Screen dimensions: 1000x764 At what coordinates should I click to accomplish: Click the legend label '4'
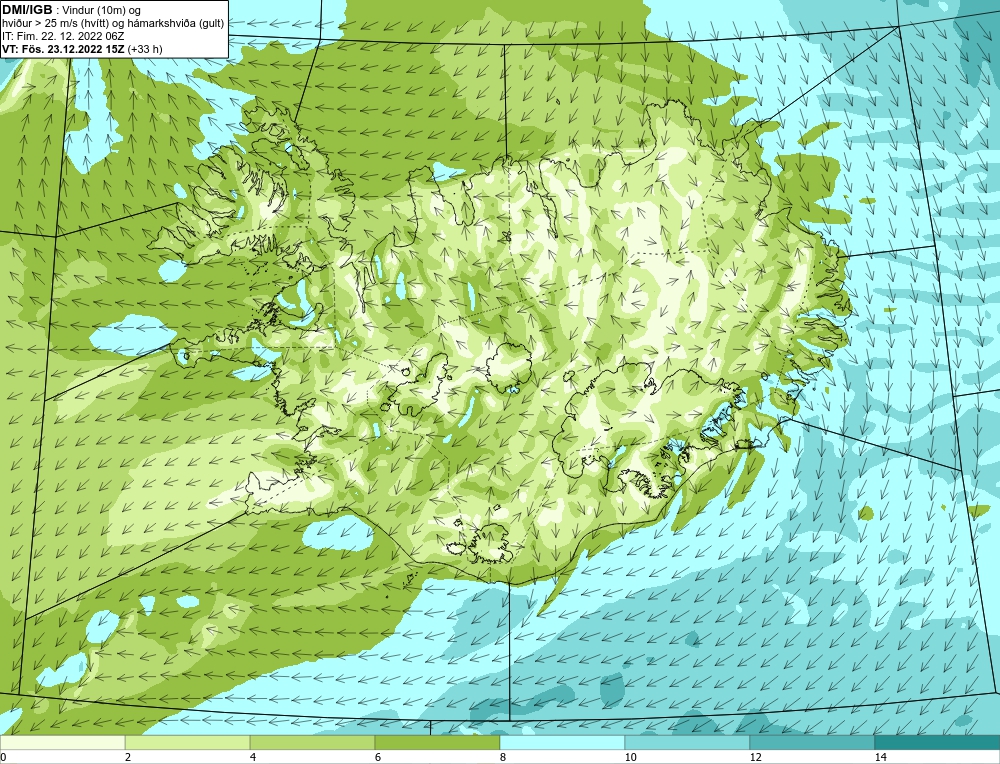click(253, 757)
